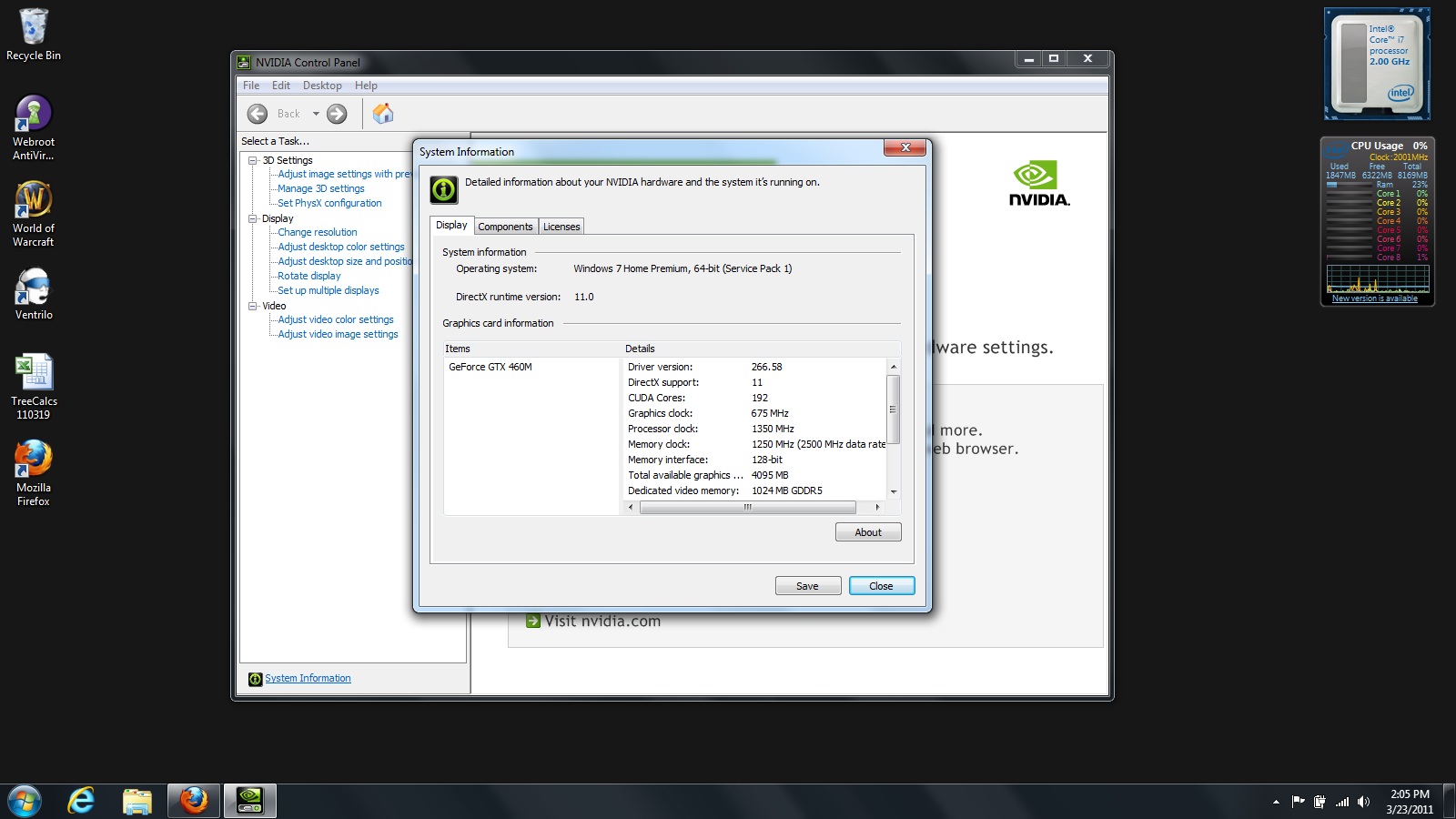Click the NVIDIA logo in the panel
The width and height of the screenshot is (1456, 819).
pyautogui.click(x=1038, y=183)
